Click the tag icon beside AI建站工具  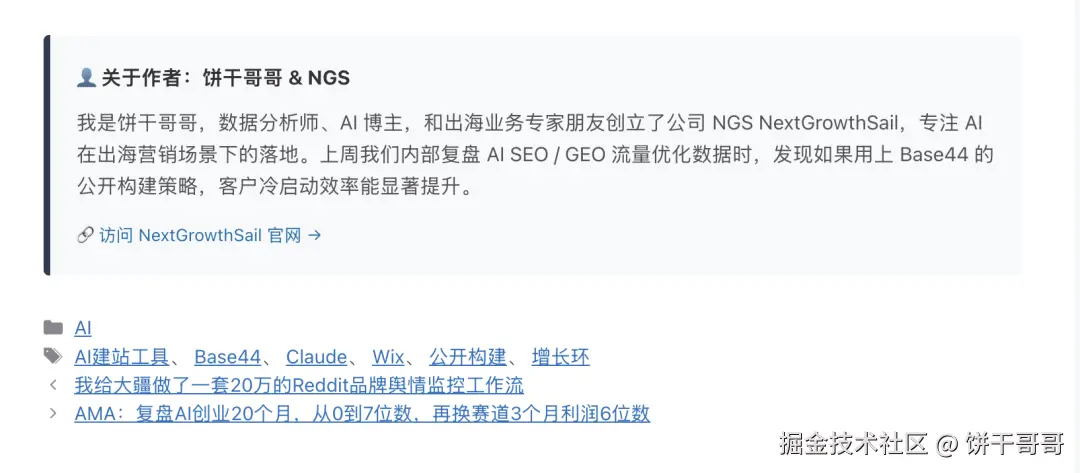pyautogui.click(x=54, y=357)
